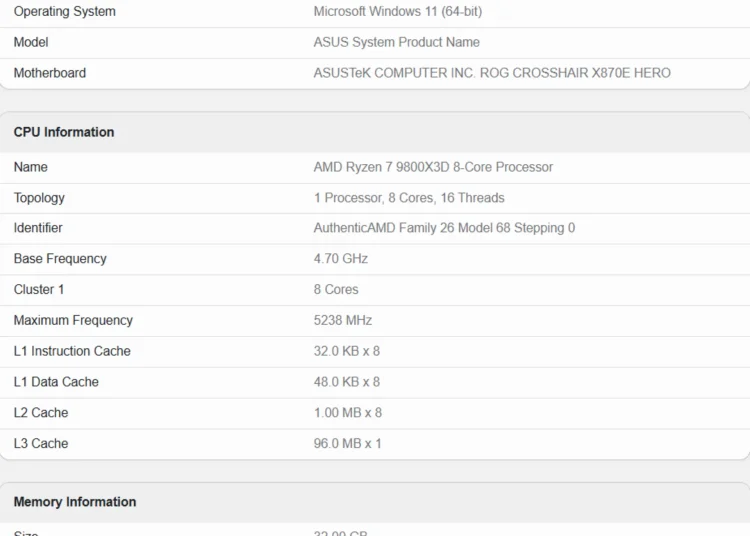Select the 'Operating System' label
This screenshot has width=750, height=536.
[x=65, y=11]
